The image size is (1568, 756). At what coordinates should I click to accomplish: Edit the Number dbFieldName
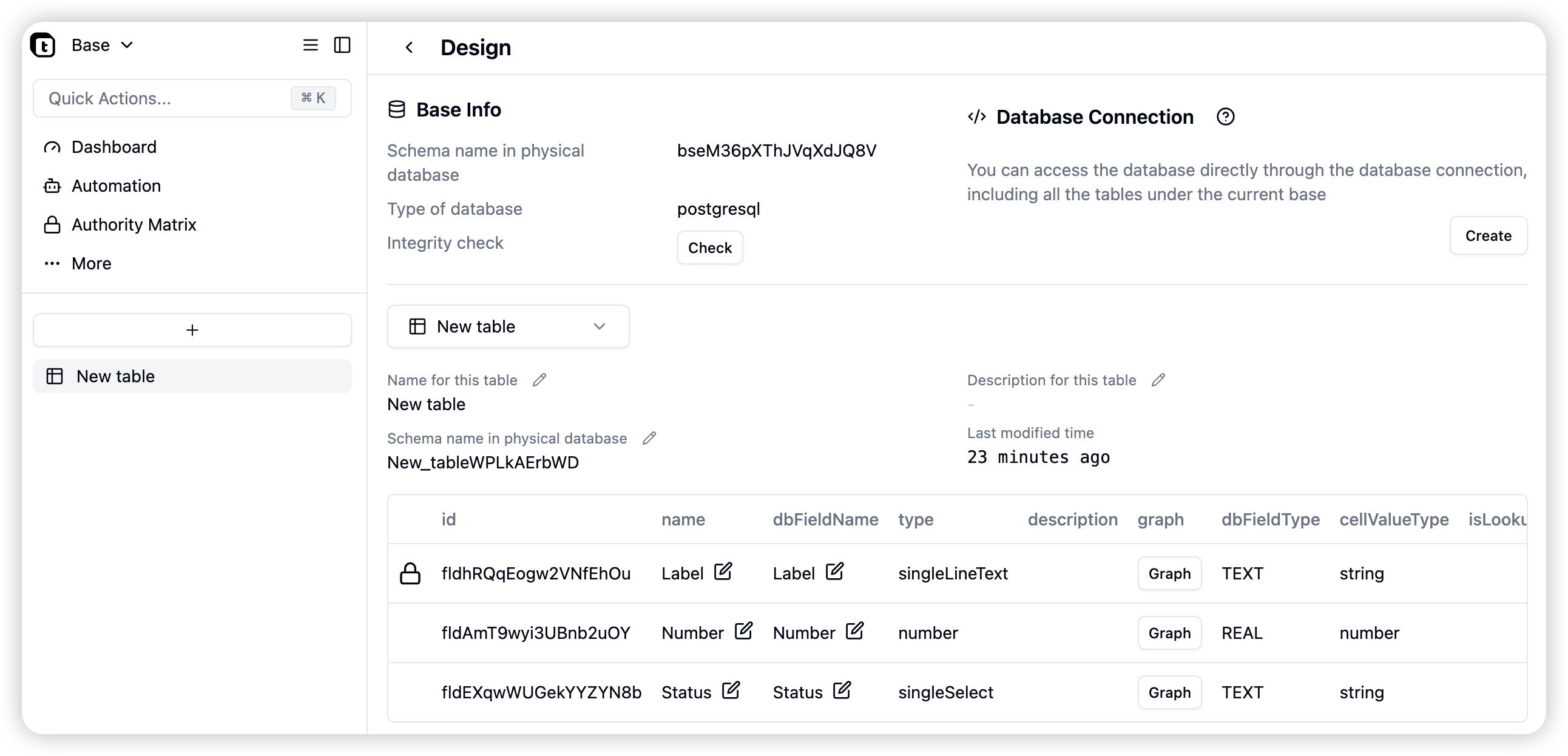(x=854, y=630)
